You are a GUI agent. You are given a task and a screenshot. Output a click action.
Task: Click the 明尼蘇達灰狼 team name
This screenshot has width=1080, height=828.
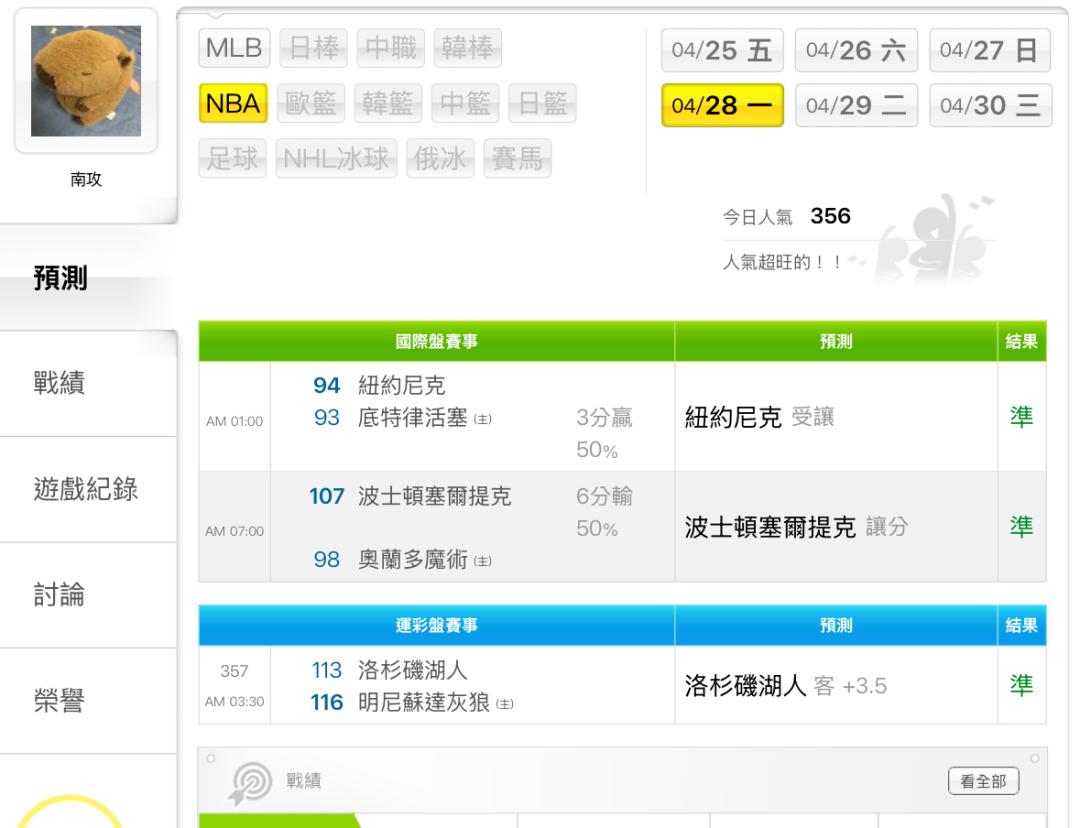pos(423,703)
